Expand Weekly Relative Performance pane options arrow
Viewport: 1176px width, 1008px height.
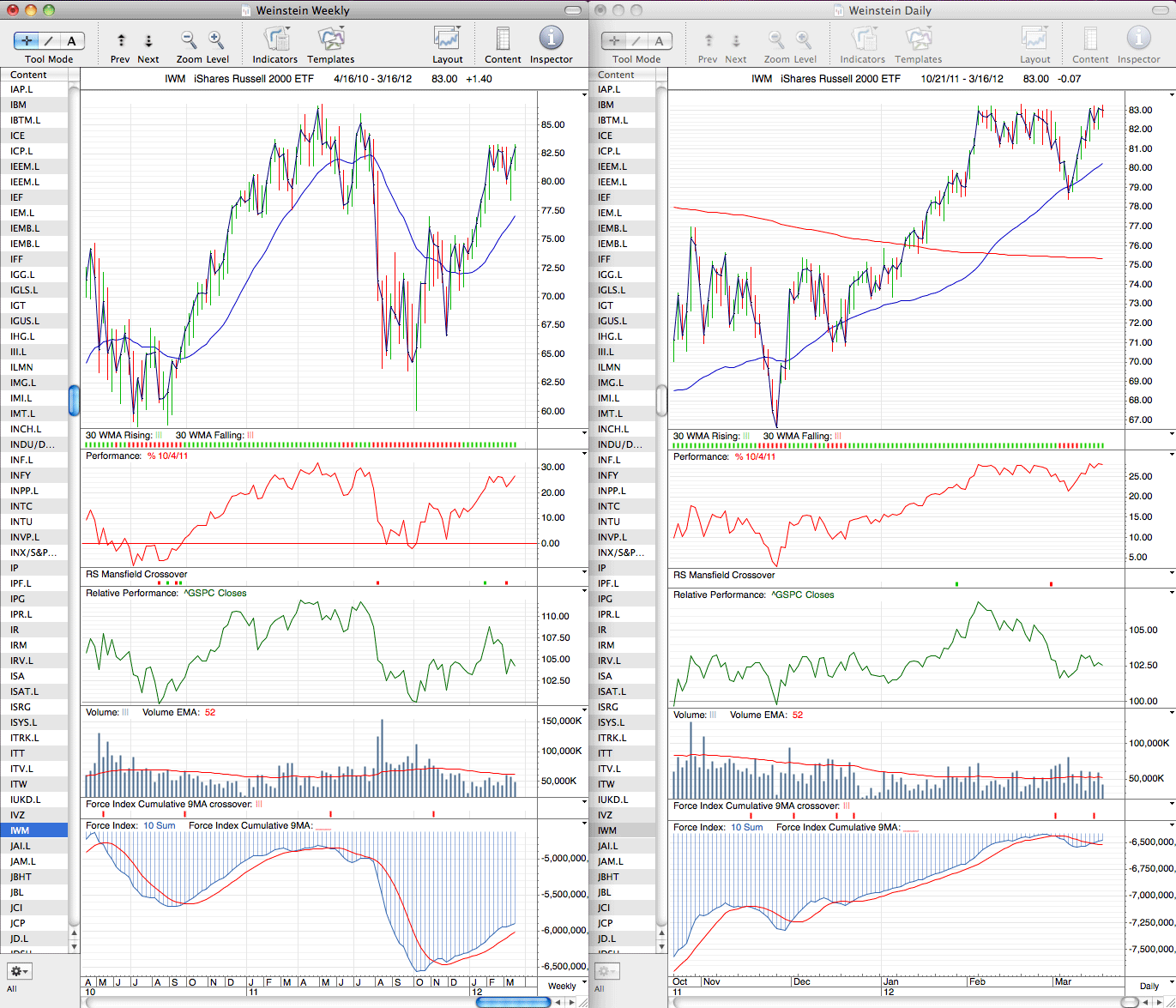point(585,592)
